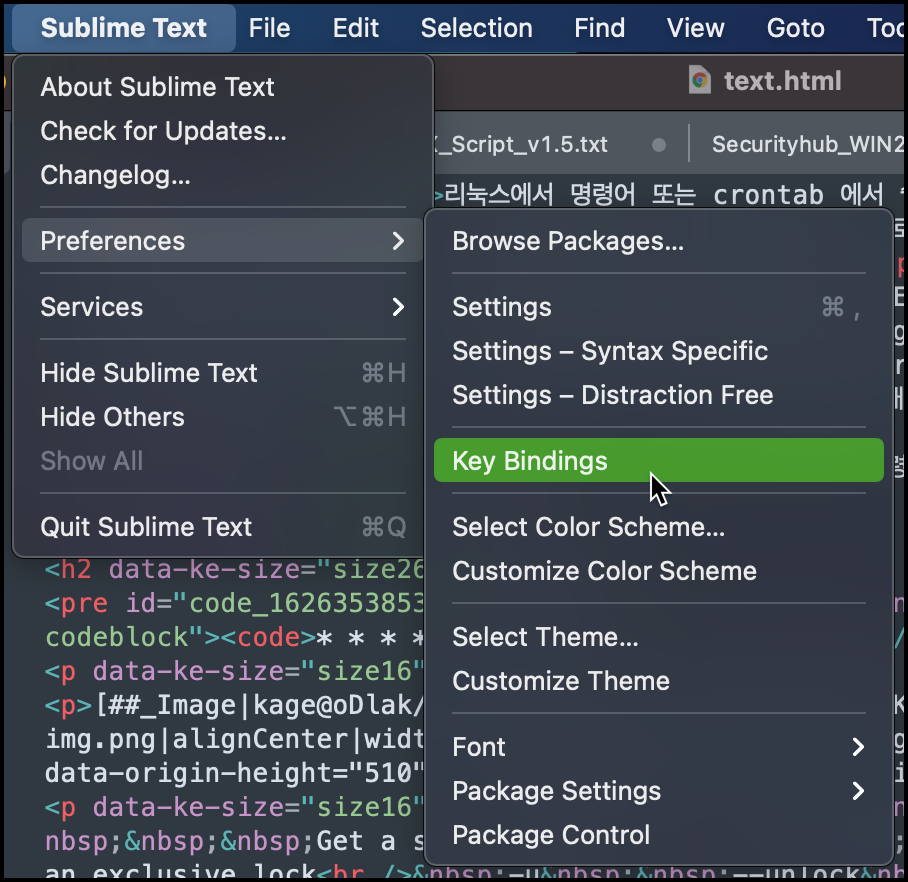Choose Customize Color Scheme
Viewport: 908px width, 882px height.
click(658, 570)
